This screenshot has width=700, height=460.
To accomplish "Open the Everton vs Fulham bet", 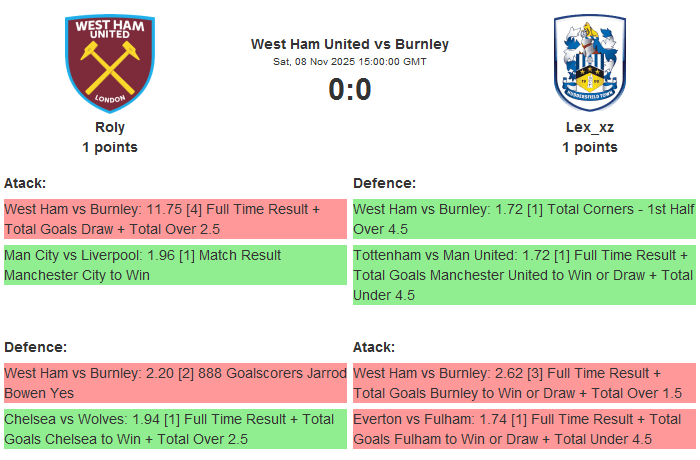I will [523, 429].
